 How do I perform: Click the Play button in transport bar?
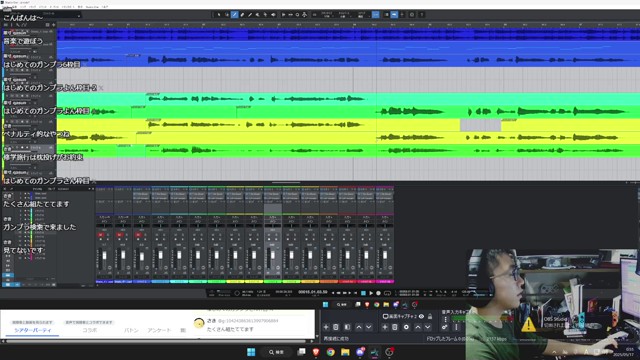(x=371, y=293)
